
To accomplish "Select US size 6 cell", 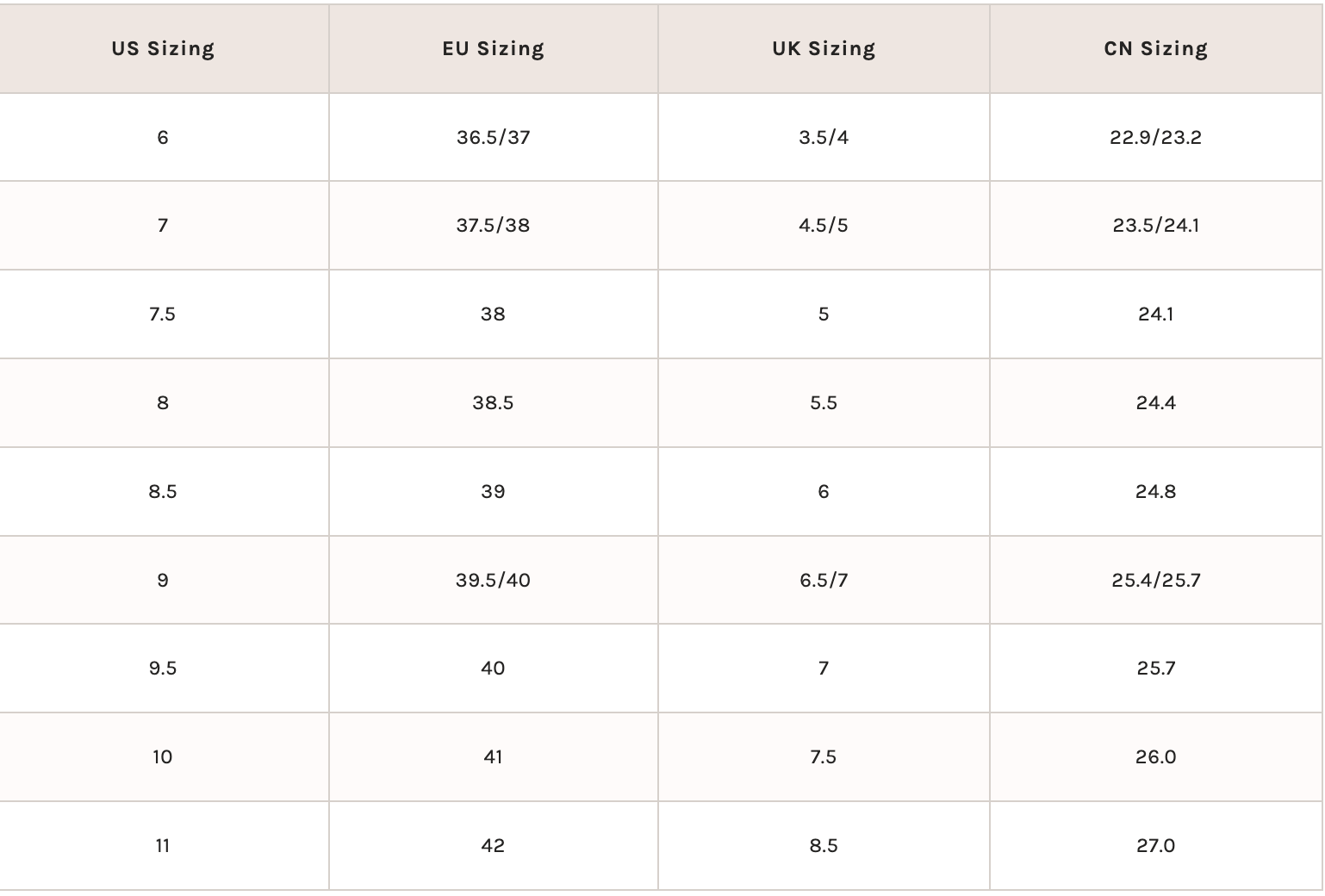I will (163, 137).
